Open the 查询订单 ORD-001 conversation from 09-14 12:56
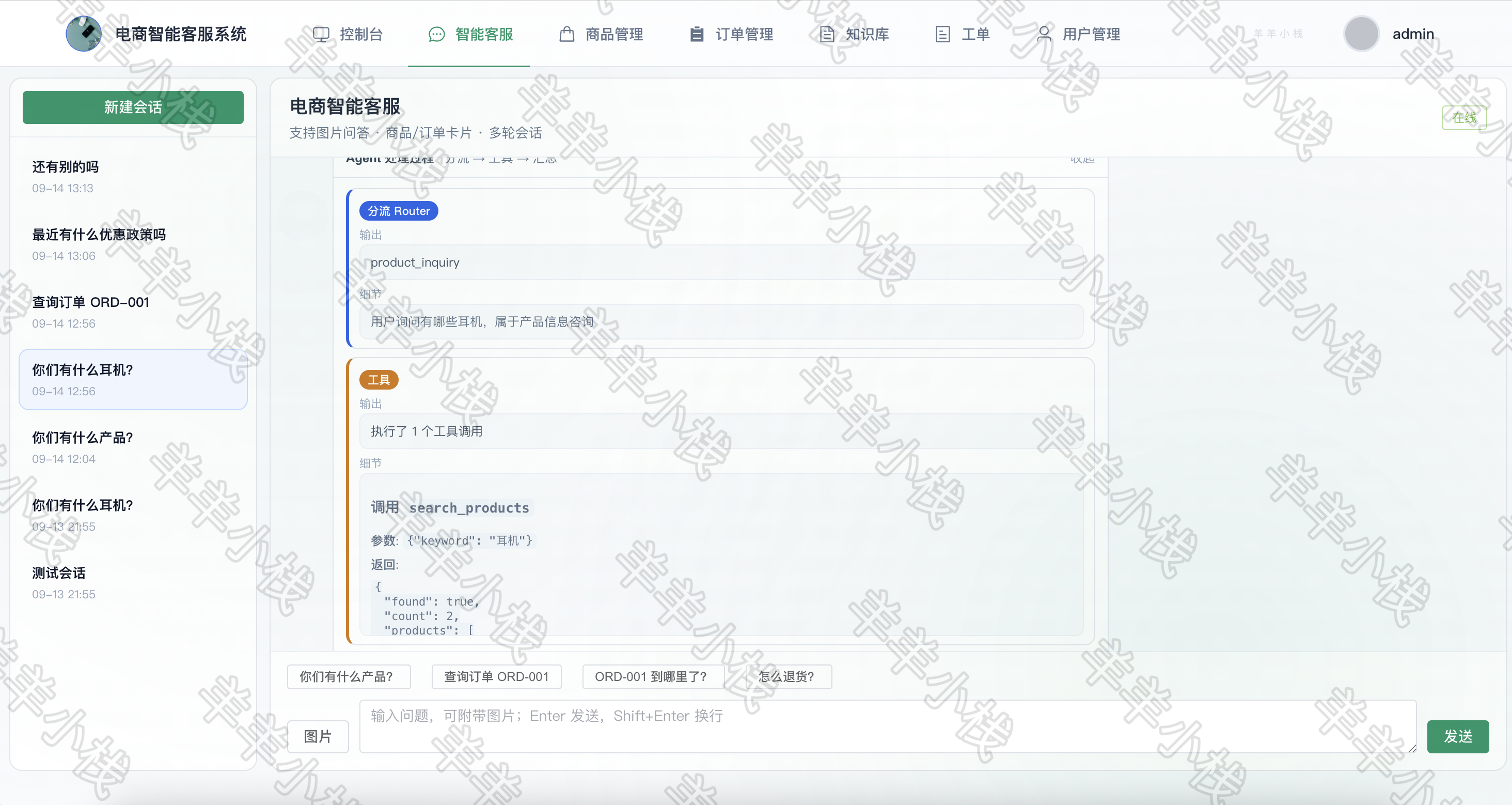 pyautogui.click(x=133, y=312)
